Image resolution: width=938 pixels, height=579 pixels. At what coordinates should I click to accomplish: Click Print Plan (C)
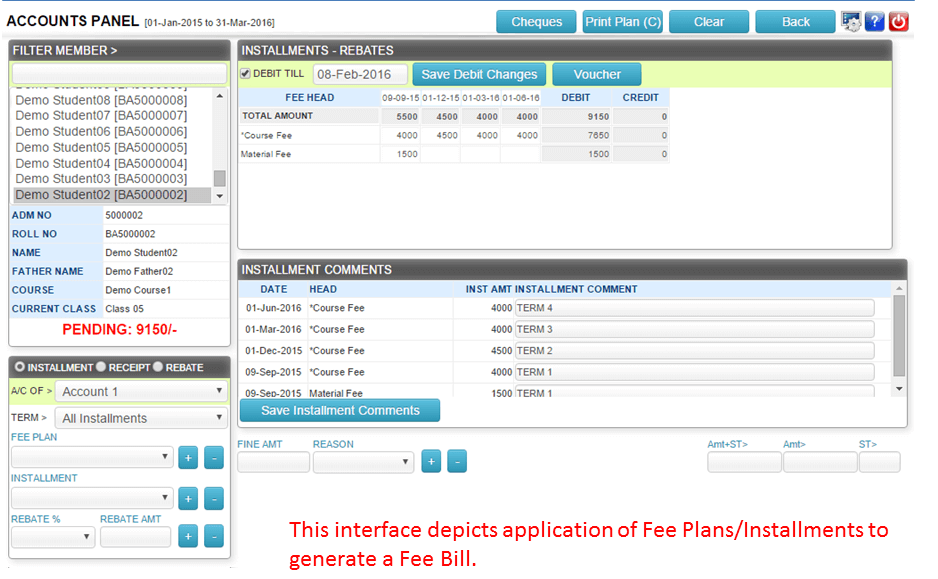tap(623, 21)
